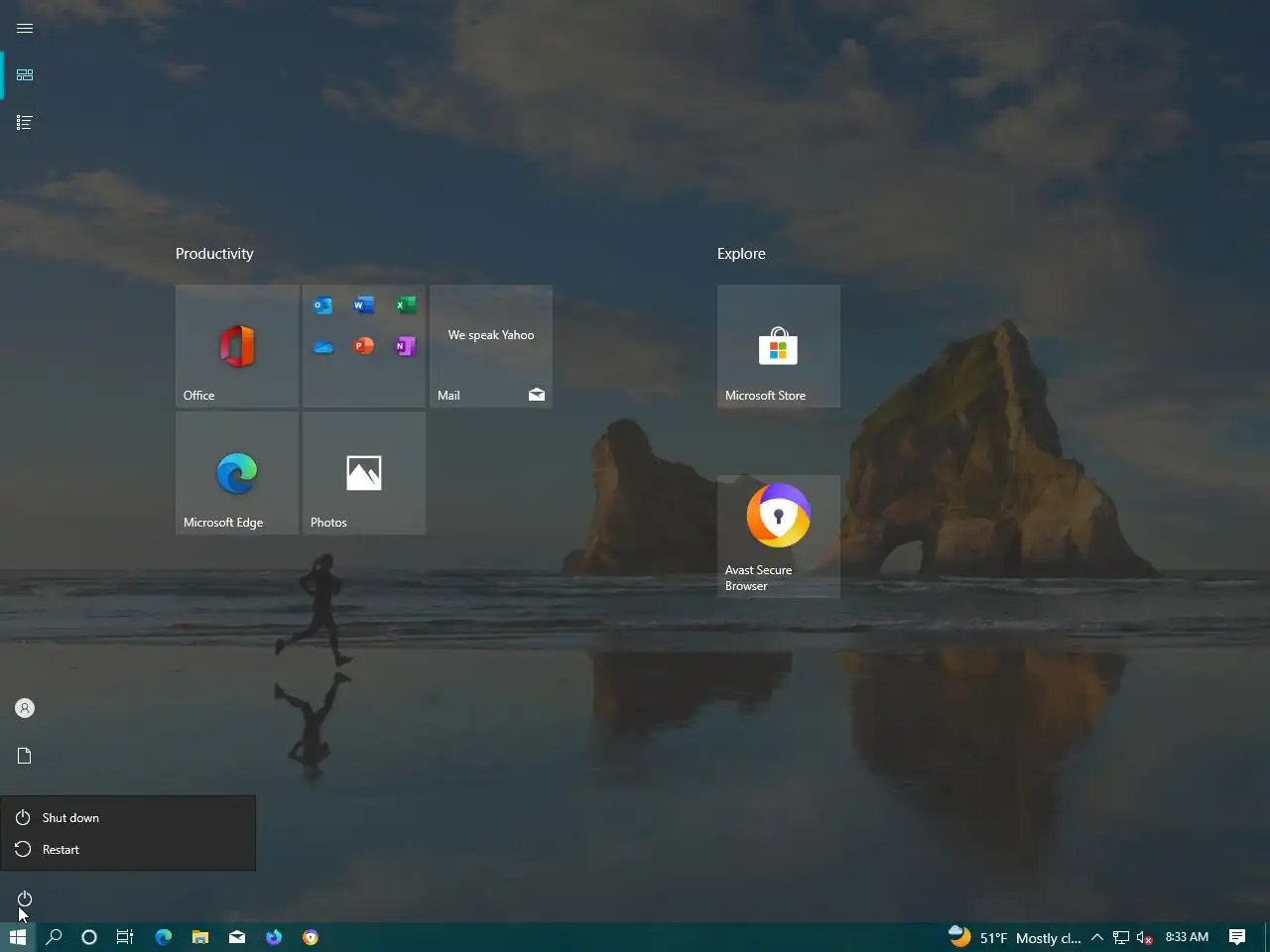Choose Restart from power menu
The height and width of the screenshot is (952, 1270).
click(128, 850)
